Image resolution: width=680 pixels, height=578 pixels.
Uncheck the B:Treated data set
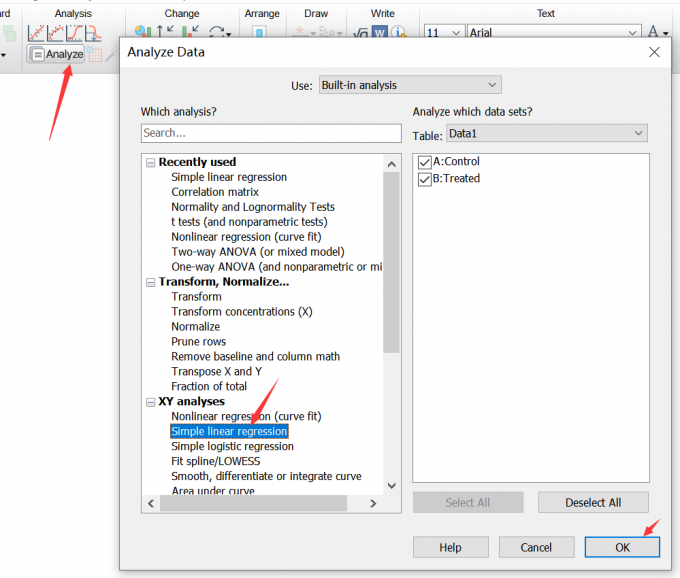pos(425,179)
